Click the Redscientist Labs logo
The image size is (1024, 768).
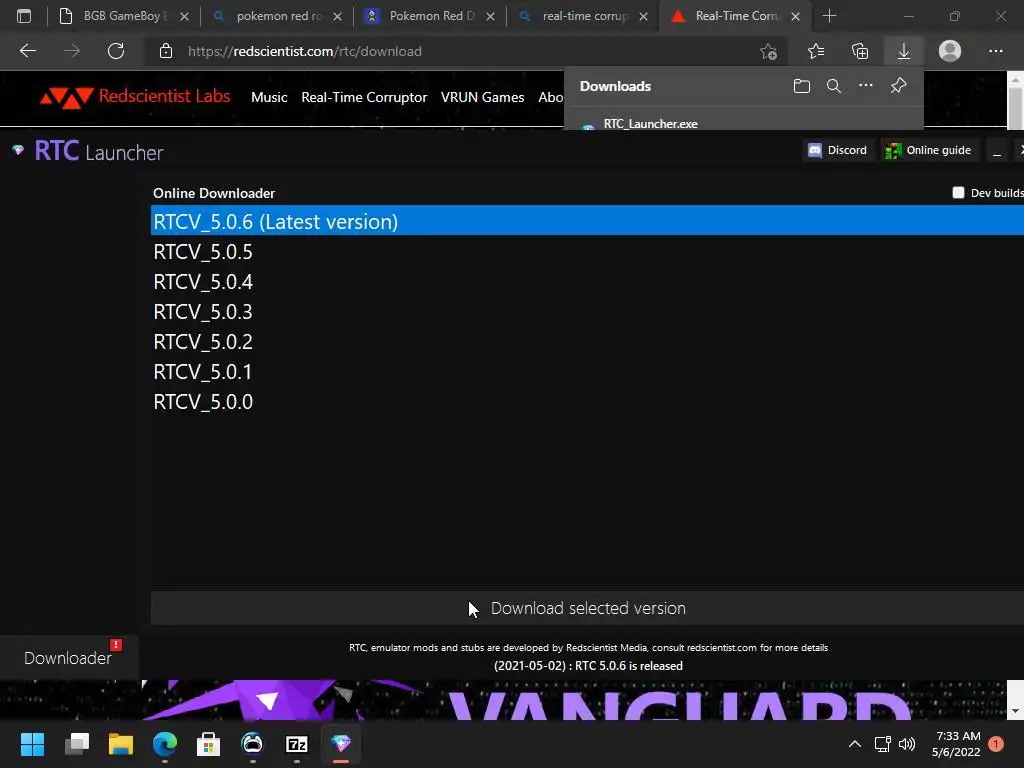135,97
